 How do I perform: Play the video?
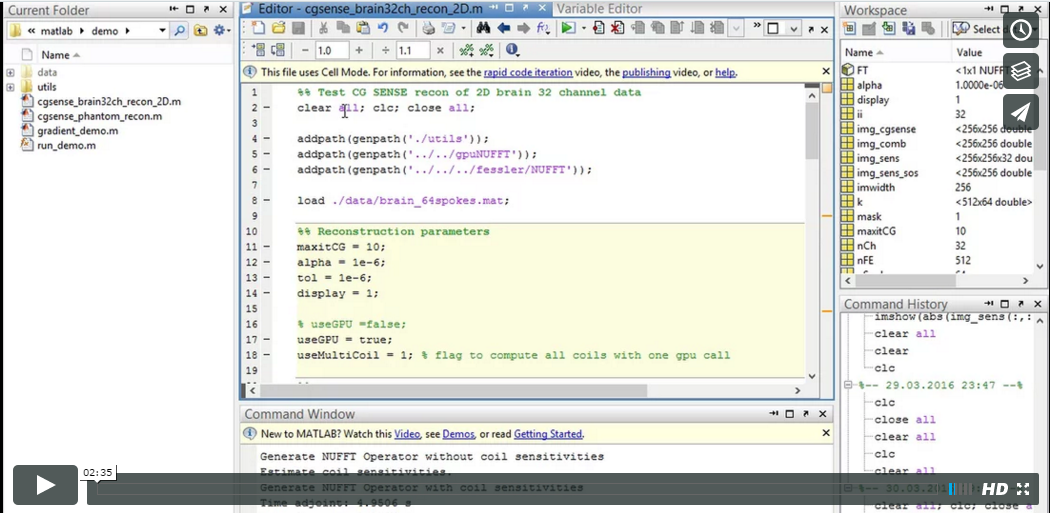46,485
